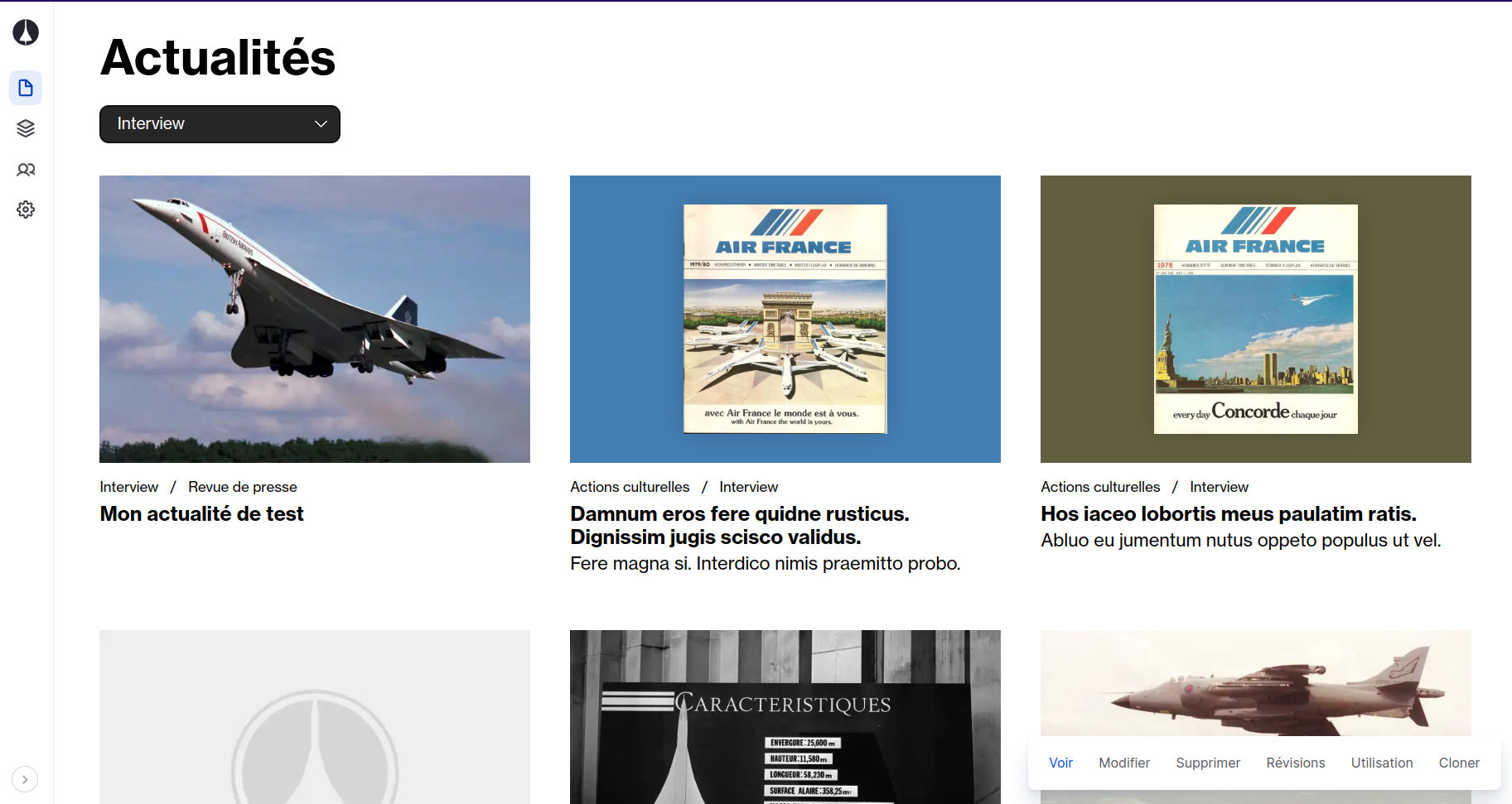Click summary 'Fere magna si. Interdico nimis praemitto probo.'
This screenshot has height=804, width=1512.
766,564
